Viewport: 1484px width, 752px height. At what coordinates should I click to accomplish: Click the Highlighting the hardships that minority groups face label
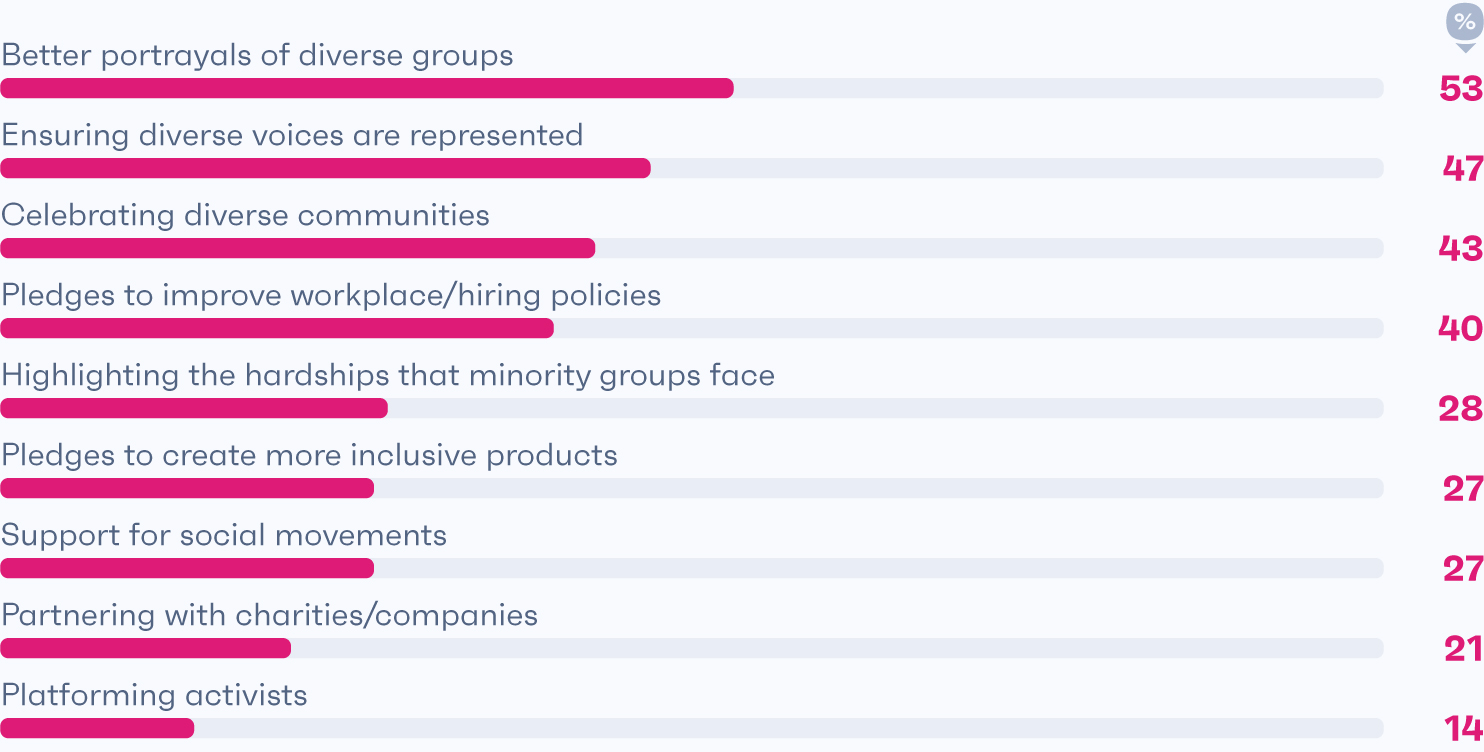(388, 376)
